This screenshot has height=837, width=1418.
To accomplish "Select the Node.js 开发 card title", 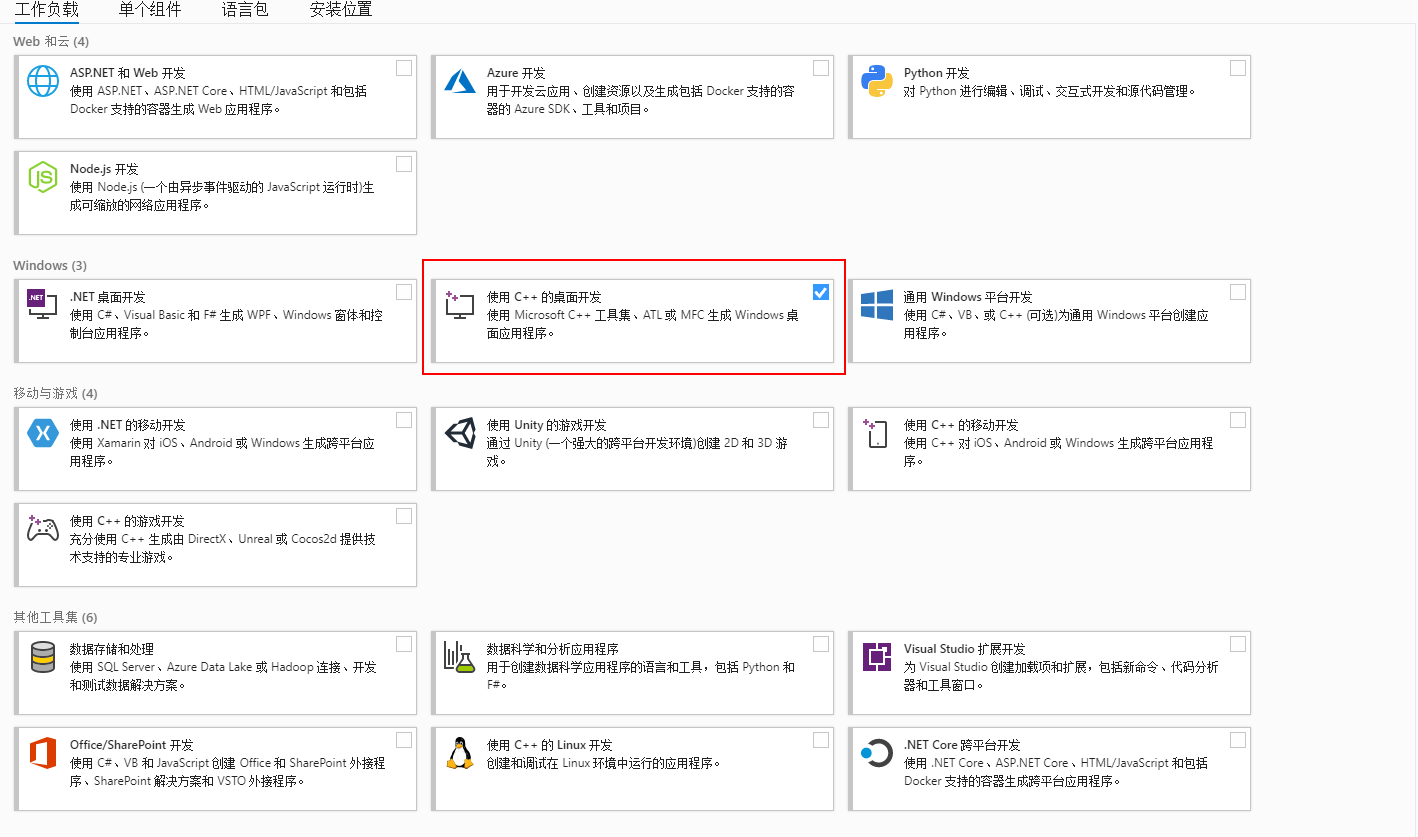I will pos(104,169).
